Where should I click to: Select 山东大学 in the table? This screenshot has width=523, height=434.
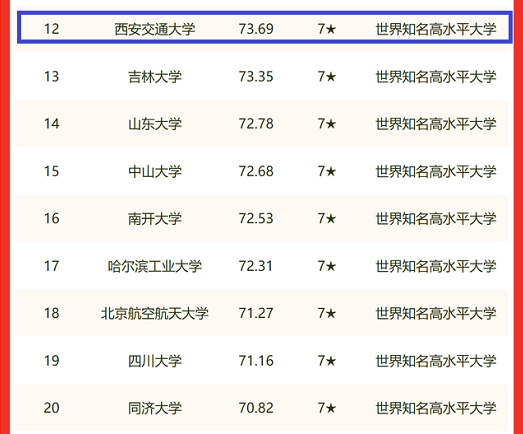[x=155, y=124]
